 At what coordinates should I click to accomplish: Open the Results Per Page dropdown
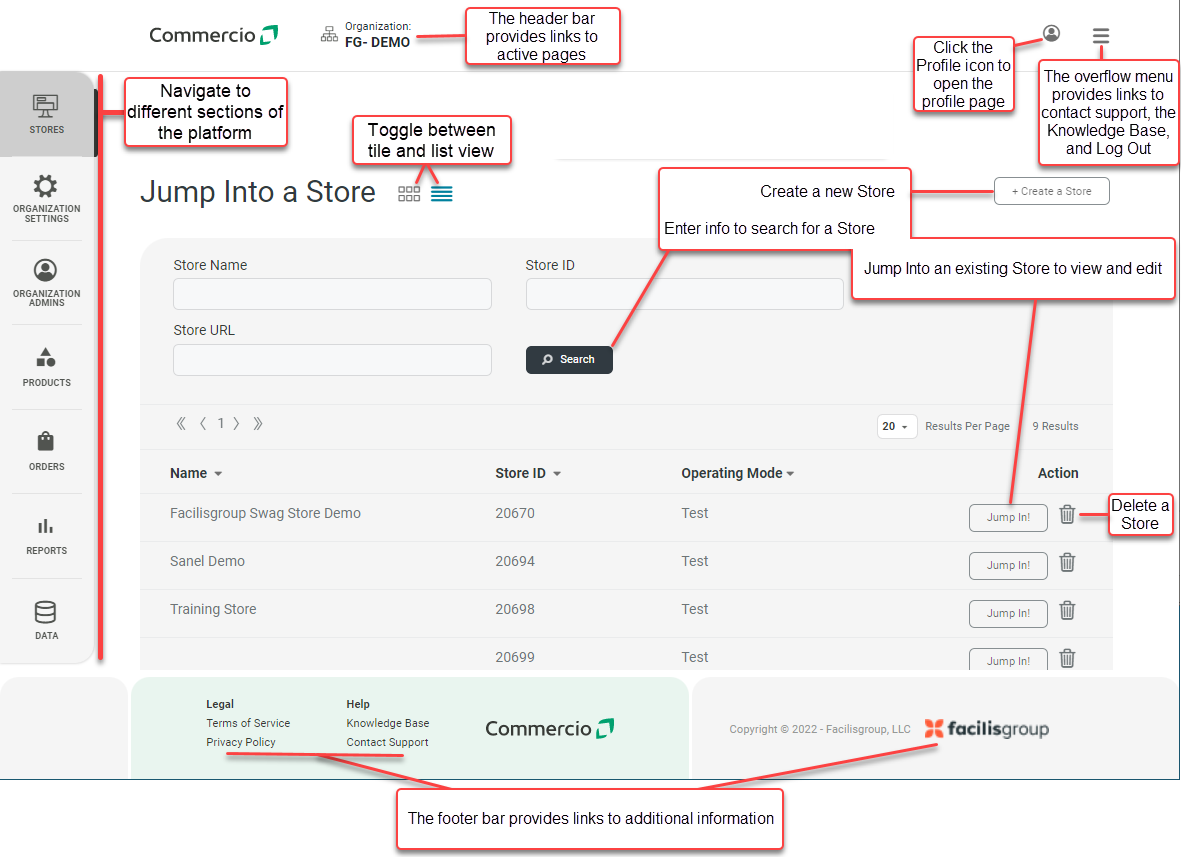pyautogui.click(x=896, y=425)
